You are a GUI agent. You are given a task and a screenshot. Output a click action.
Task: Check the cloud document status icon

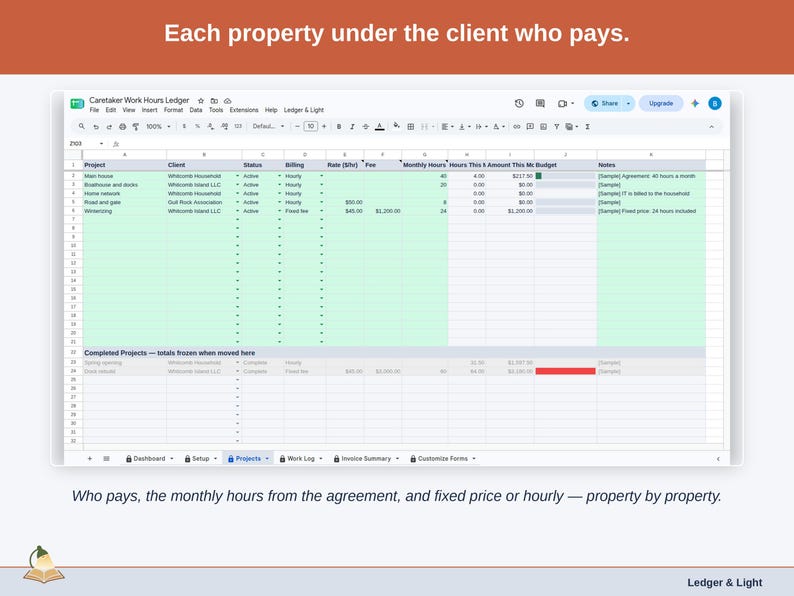[x=228, y=101]
